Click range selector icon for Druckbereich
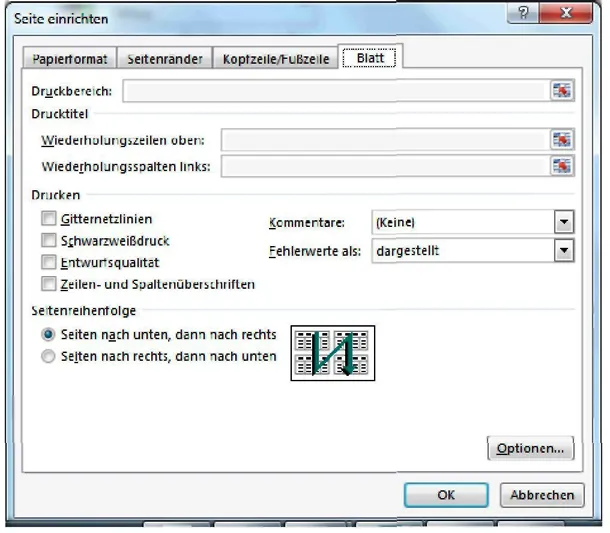 564,91
